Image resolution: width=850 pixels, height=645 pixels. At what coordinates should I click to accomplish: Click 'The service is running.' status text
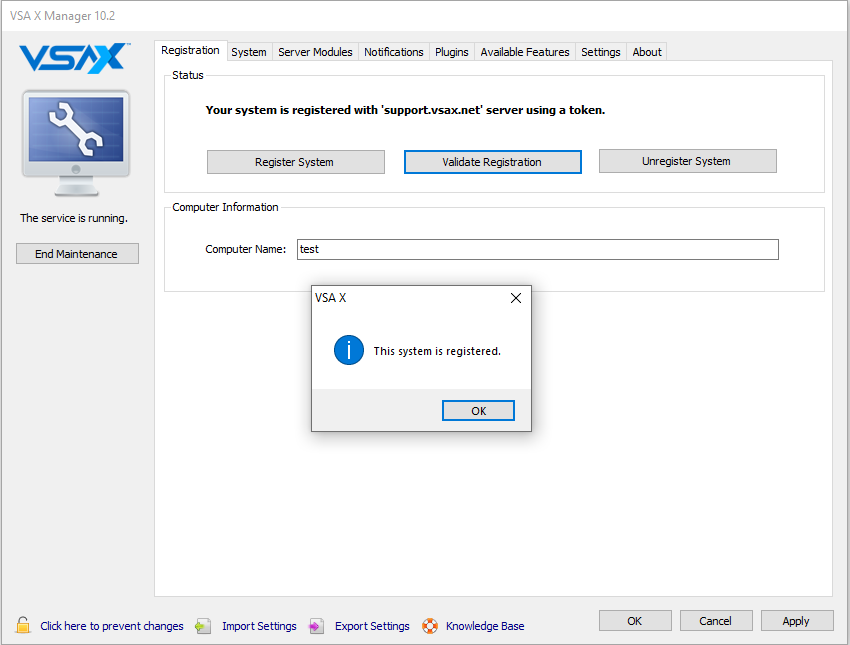74,218
